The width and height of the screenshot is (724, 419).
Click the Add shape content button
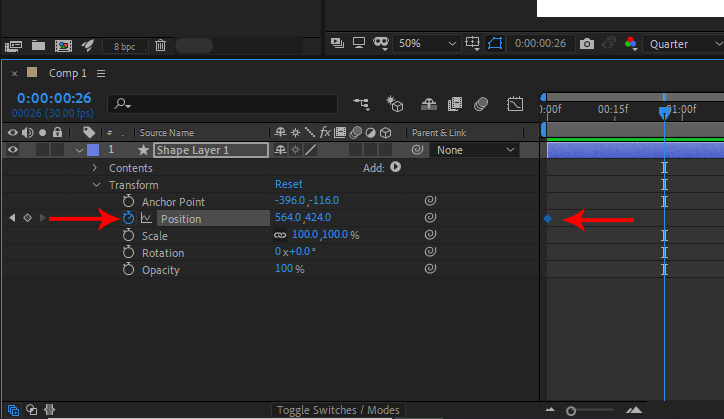395,167
